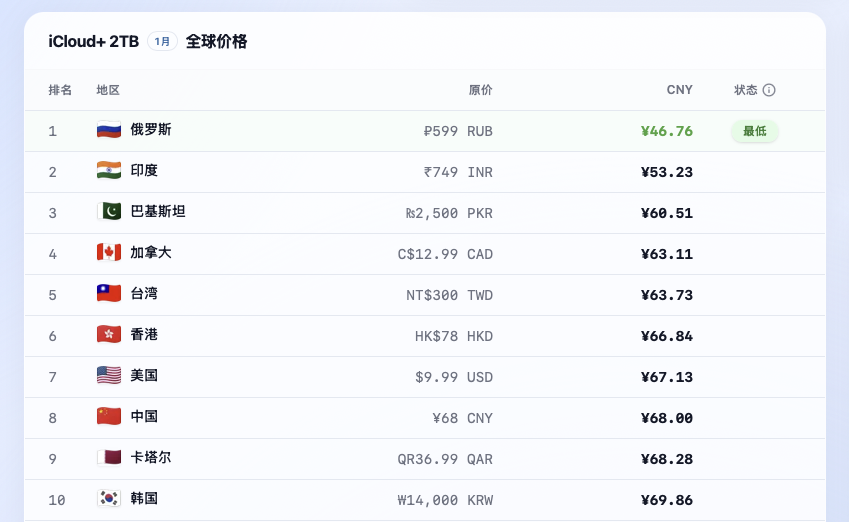Click the status info icon
Viewport: 849px width, 522px height.
coord(769,90)
